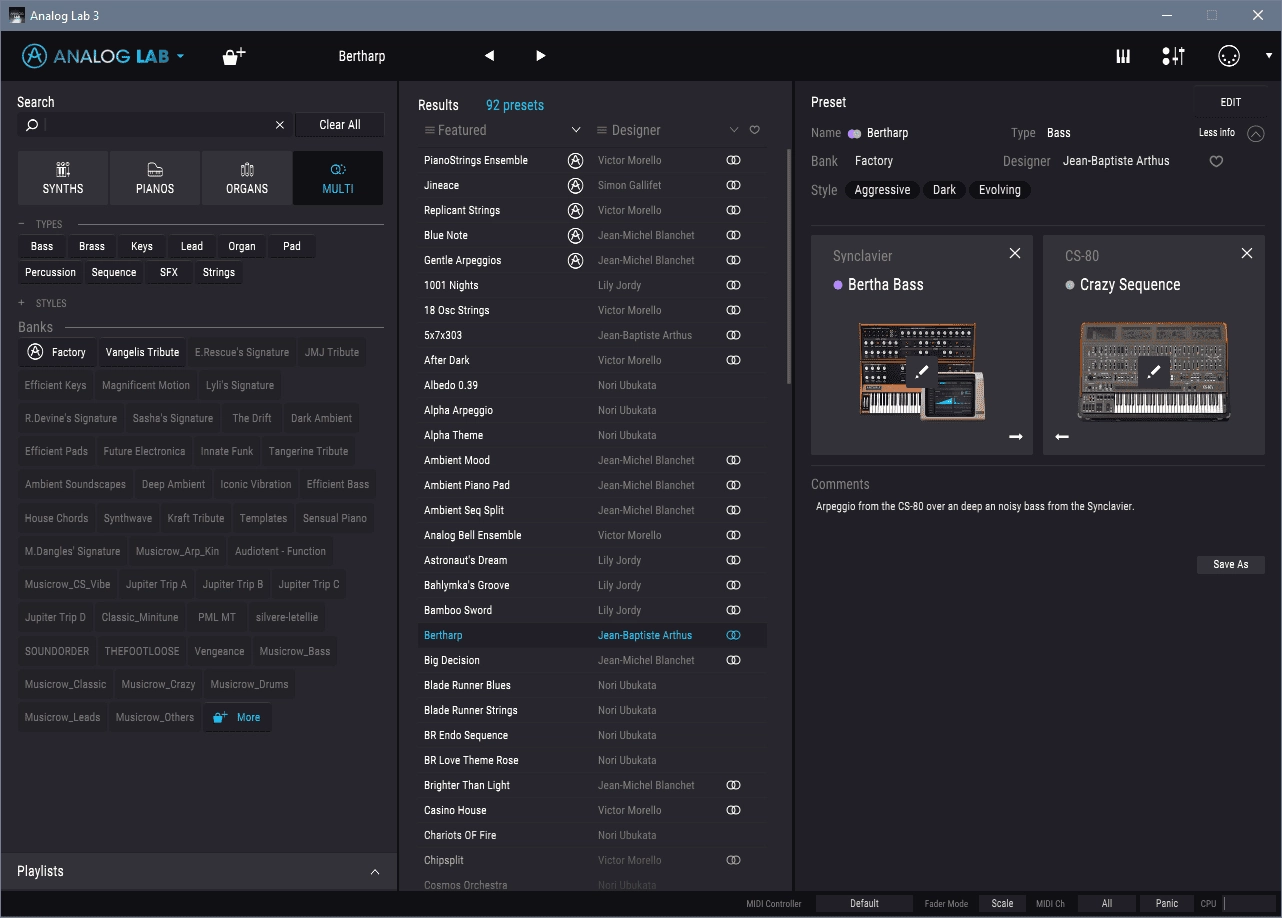The width and height of the screenshot is (1282, 918).
Task: Click the Clear All button
Action: [340, 125]
